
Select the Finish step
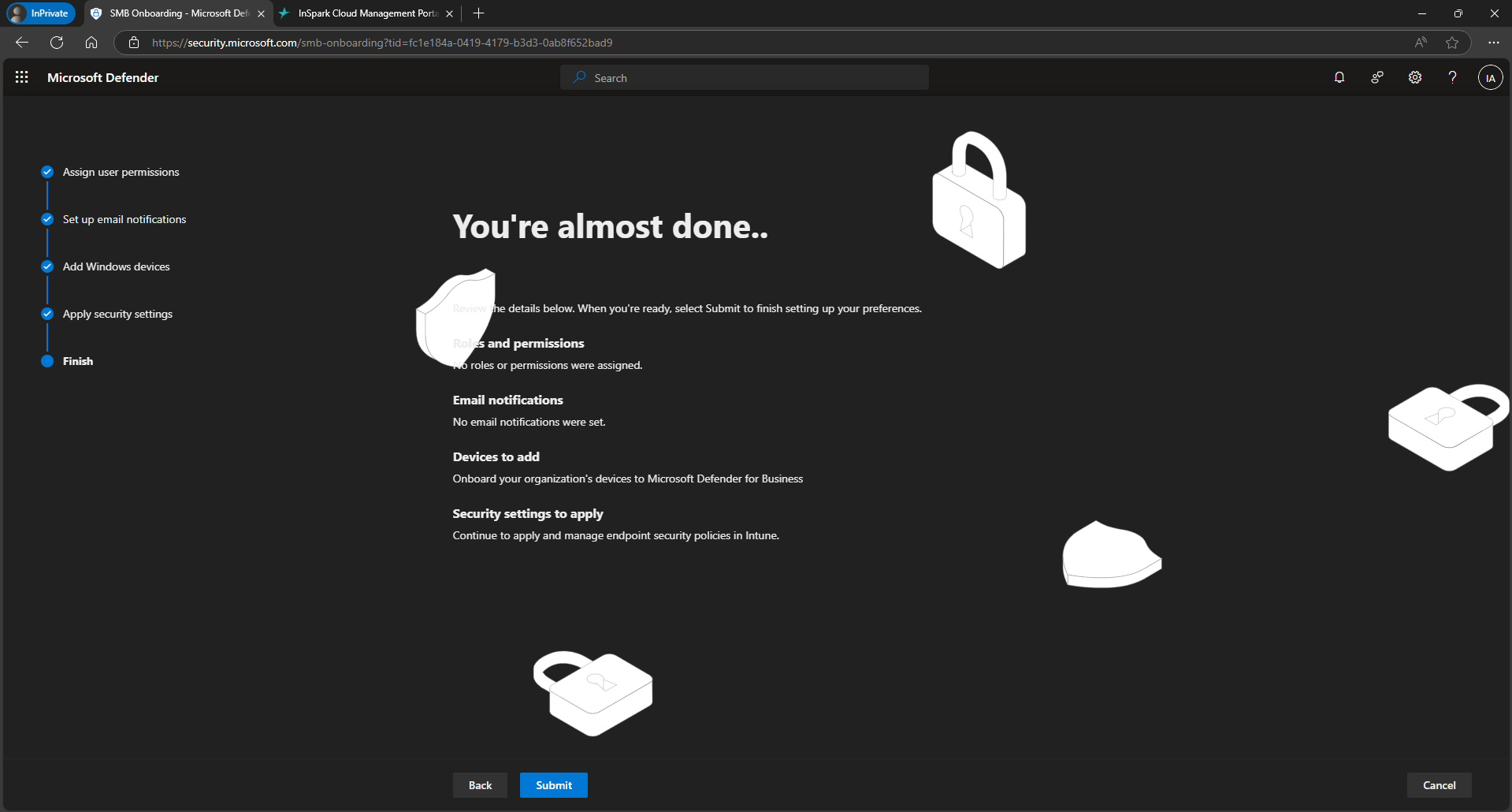[78, 361]
